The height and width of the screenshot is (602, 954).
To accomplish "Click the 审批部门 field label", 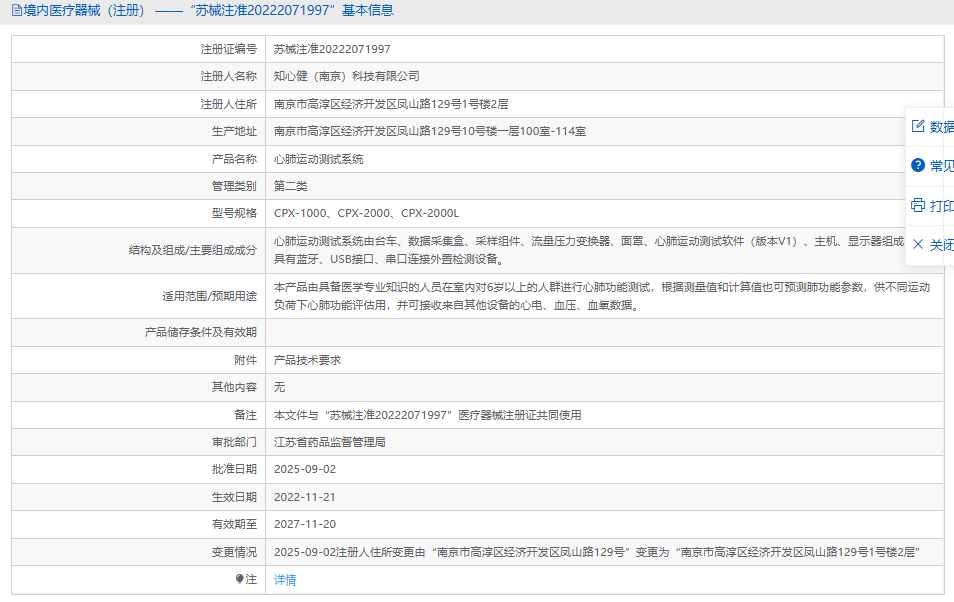I will tap(234, 442).
